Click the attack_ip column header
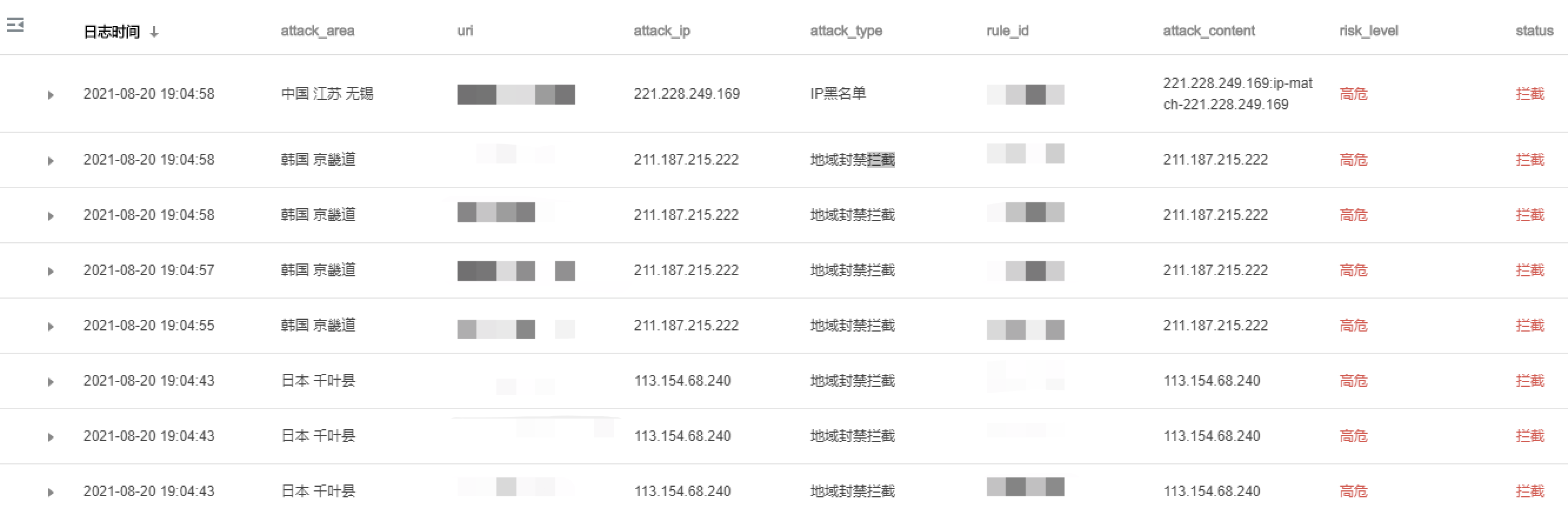This screenshot has width=1568, height=515. point(662,31)
